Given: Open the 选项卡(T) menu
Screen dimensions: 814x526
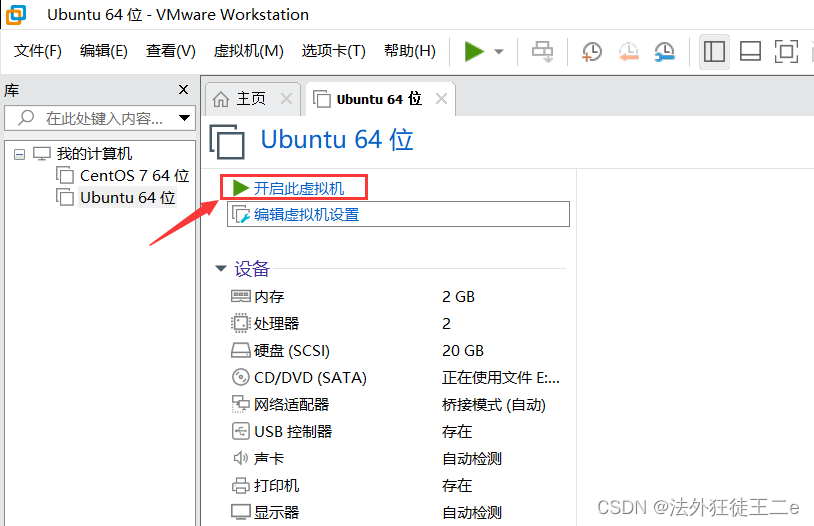Looking at the screenshot, I should [x=333, y=51].
